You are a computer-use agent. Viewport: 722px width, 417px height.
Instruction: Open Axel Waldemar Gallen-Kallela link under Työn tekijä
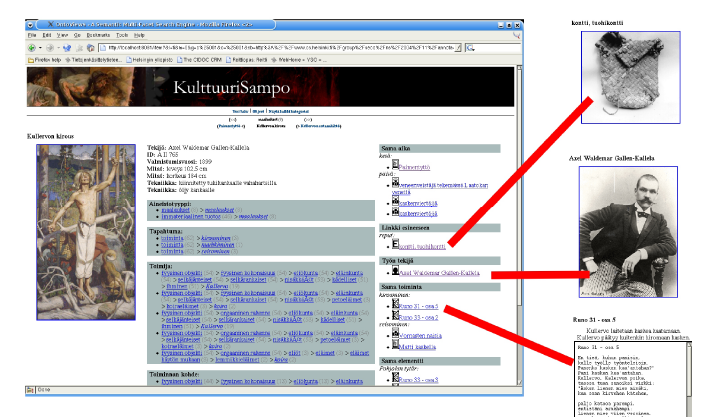click(x=439, y=273)
